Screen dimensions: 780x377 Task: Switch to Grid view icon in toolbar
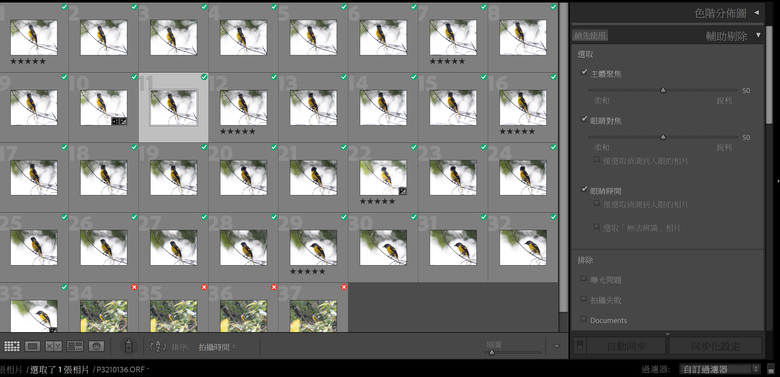[11, 346]
